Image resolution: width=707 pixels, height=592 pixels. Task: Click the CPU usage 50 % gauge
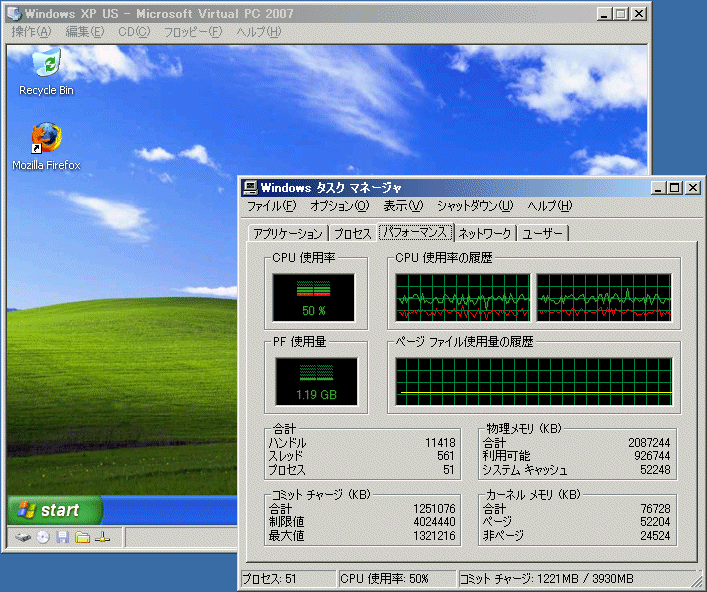point(313,297)
